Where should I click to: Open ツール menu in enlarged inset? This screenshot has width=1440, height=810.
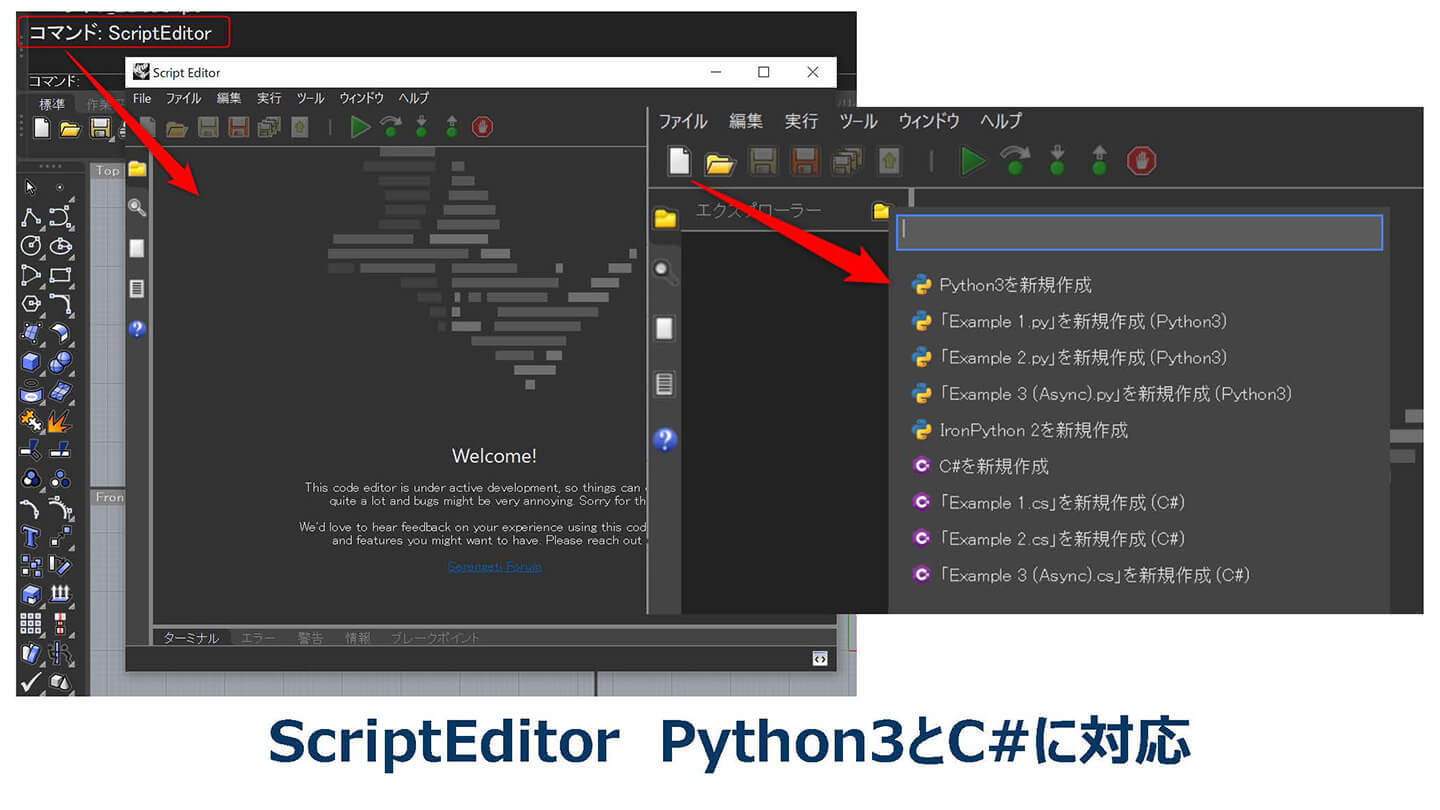(858, 121)
